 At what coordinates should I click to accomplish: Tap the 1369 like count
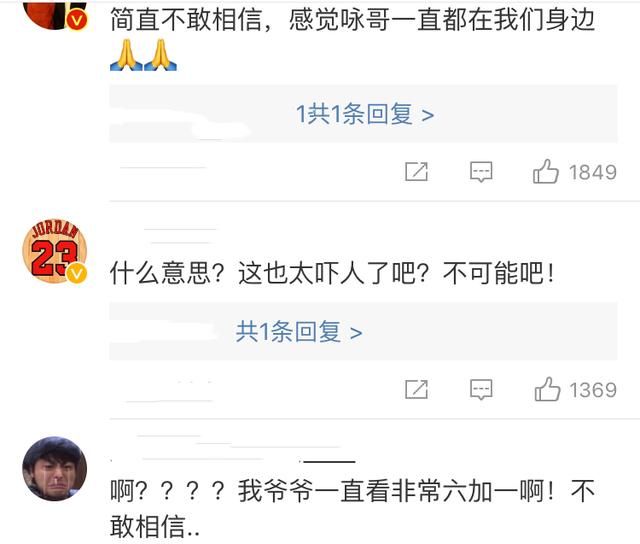coord(593,390)
